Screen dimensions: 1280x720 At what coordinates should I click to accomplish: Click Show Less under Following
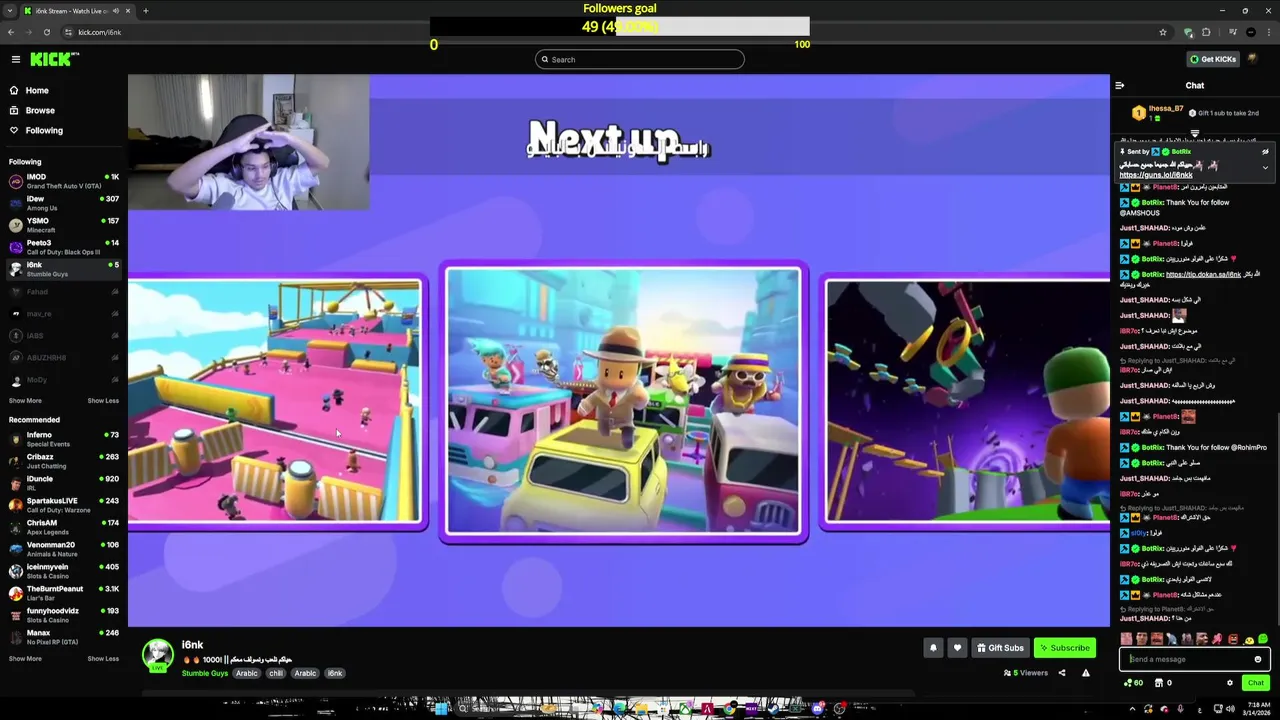click(103, 400)
